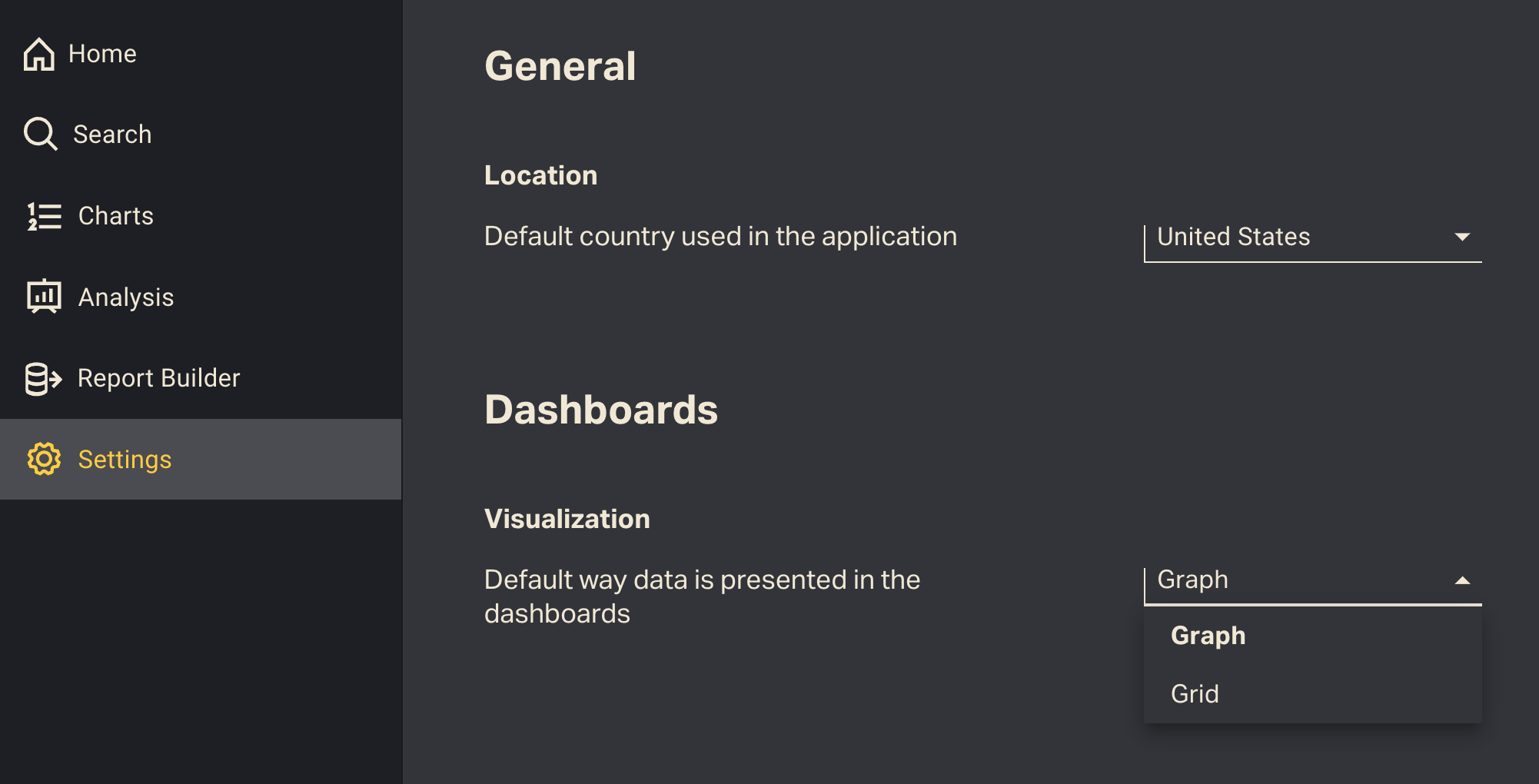Click the Location dropdown arrow
Viewport: 1539px width, 784px height.
(x=1462, y=237)
